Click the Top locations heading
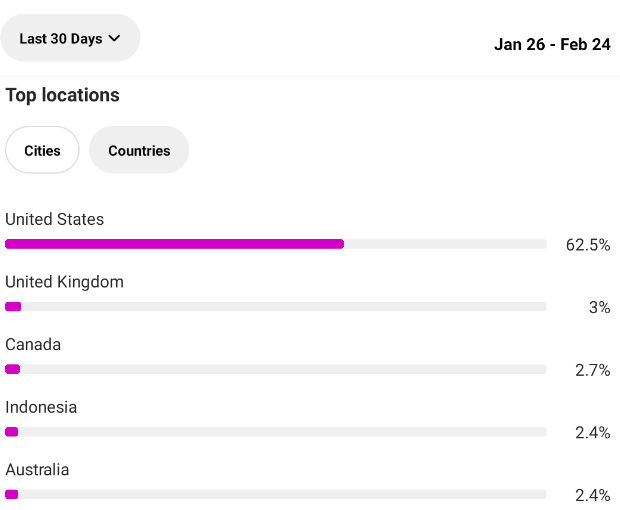Viewport: 620px width, 510px height. pyautogui.click(x=62, y=95)
